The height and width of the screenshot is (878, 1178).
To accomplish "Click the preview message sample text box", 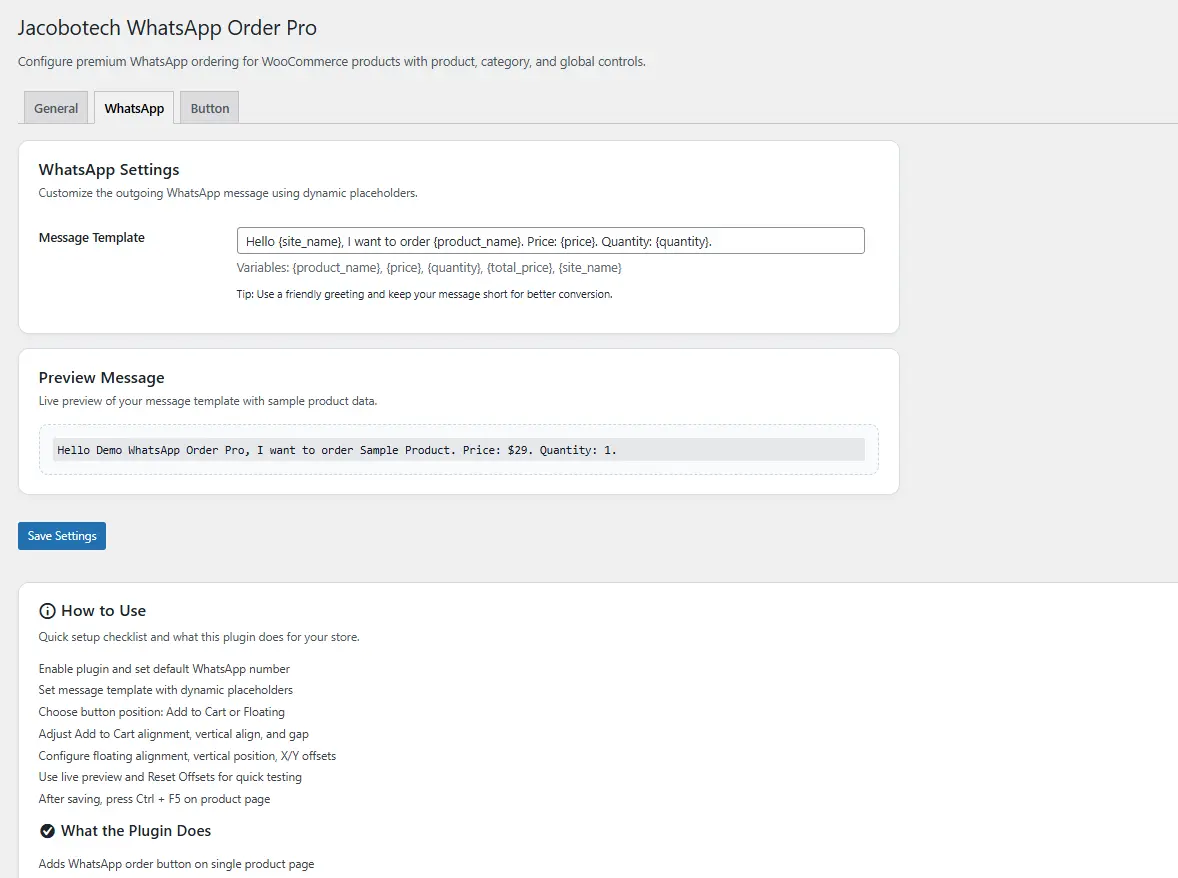I will (x=458, y=450).
